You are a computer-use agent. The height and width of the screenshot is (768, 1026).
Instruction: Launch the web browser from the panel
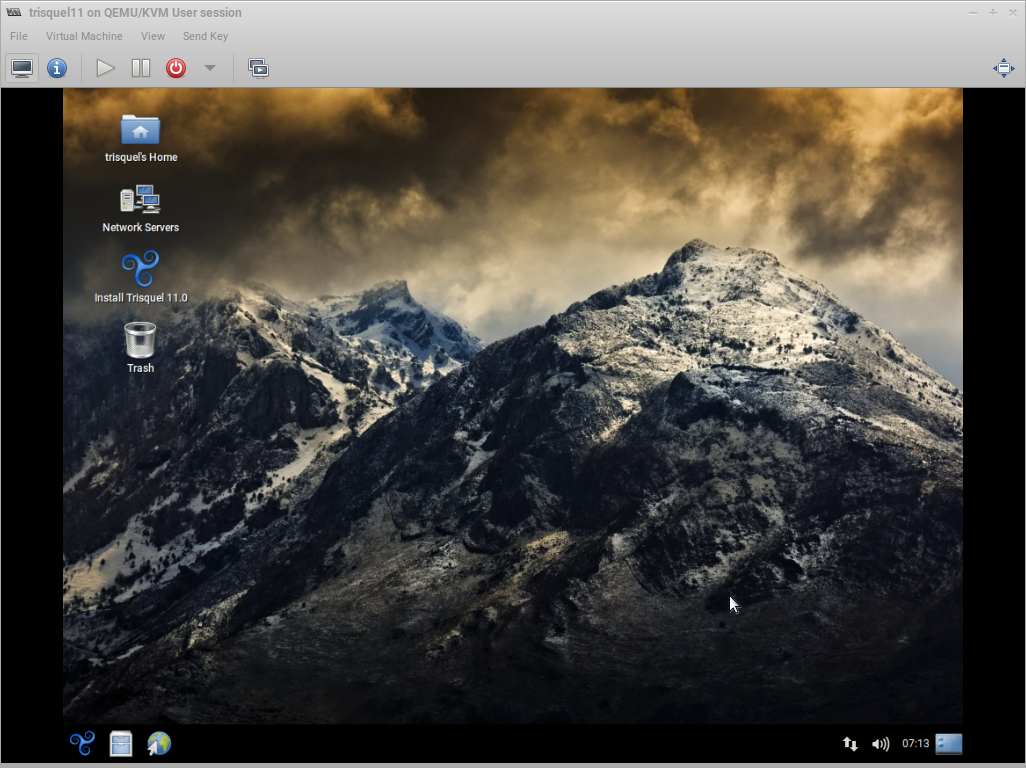[159, 743]
